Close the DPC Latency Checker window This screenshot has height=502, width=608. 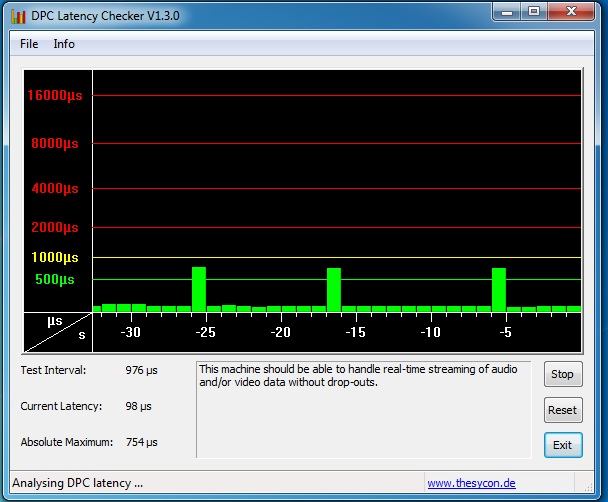point(572,12)
